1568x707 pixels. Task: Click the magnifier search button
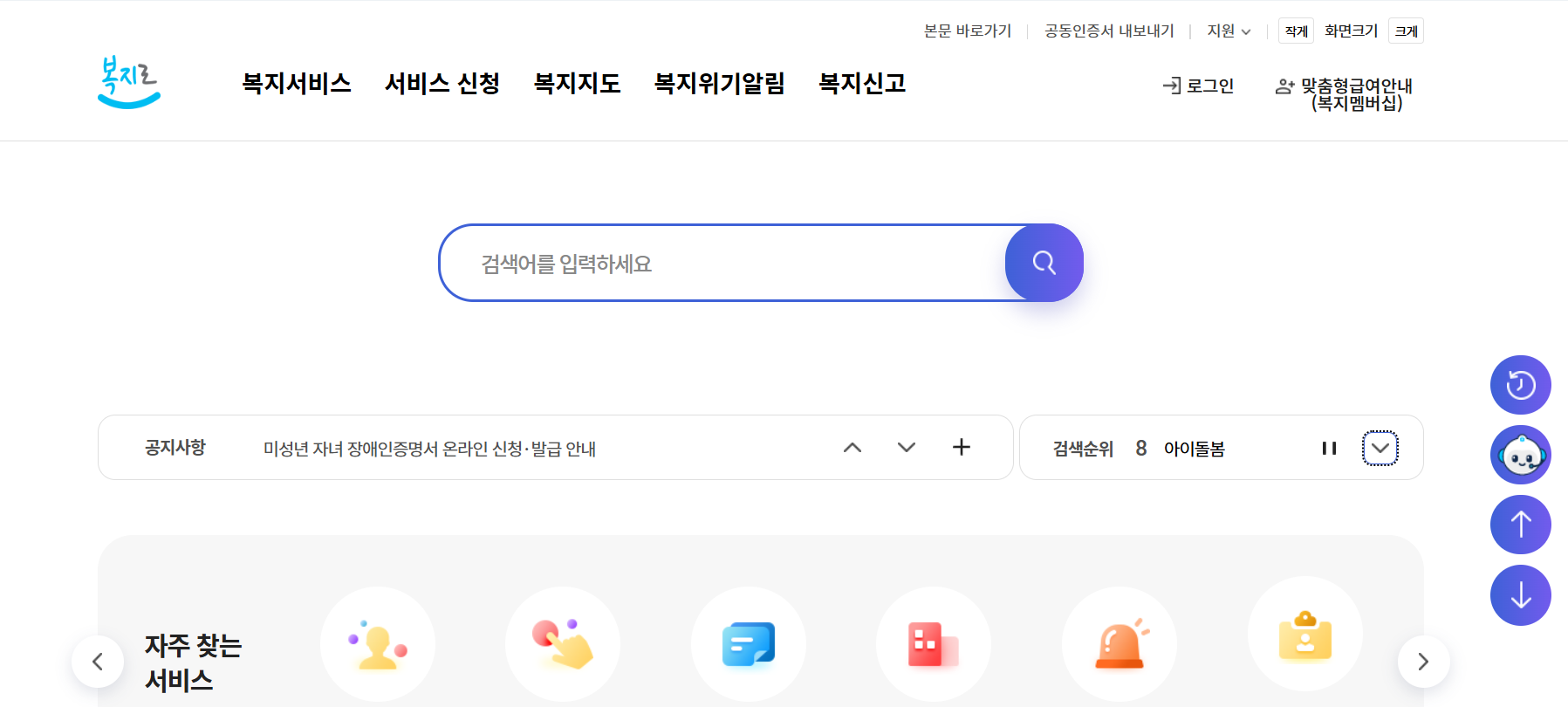1044,263
